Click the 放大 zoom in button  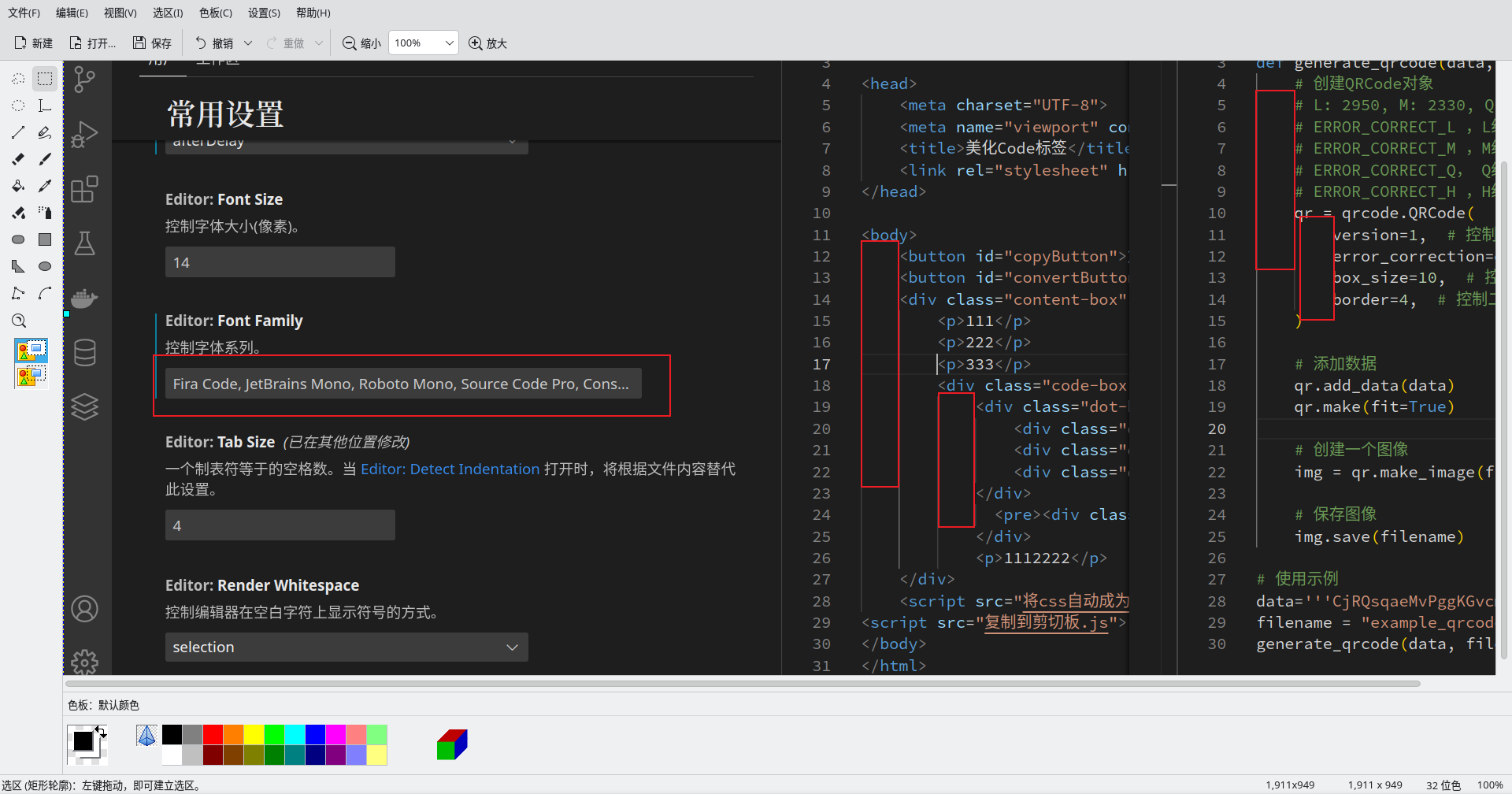click(488, 43)
